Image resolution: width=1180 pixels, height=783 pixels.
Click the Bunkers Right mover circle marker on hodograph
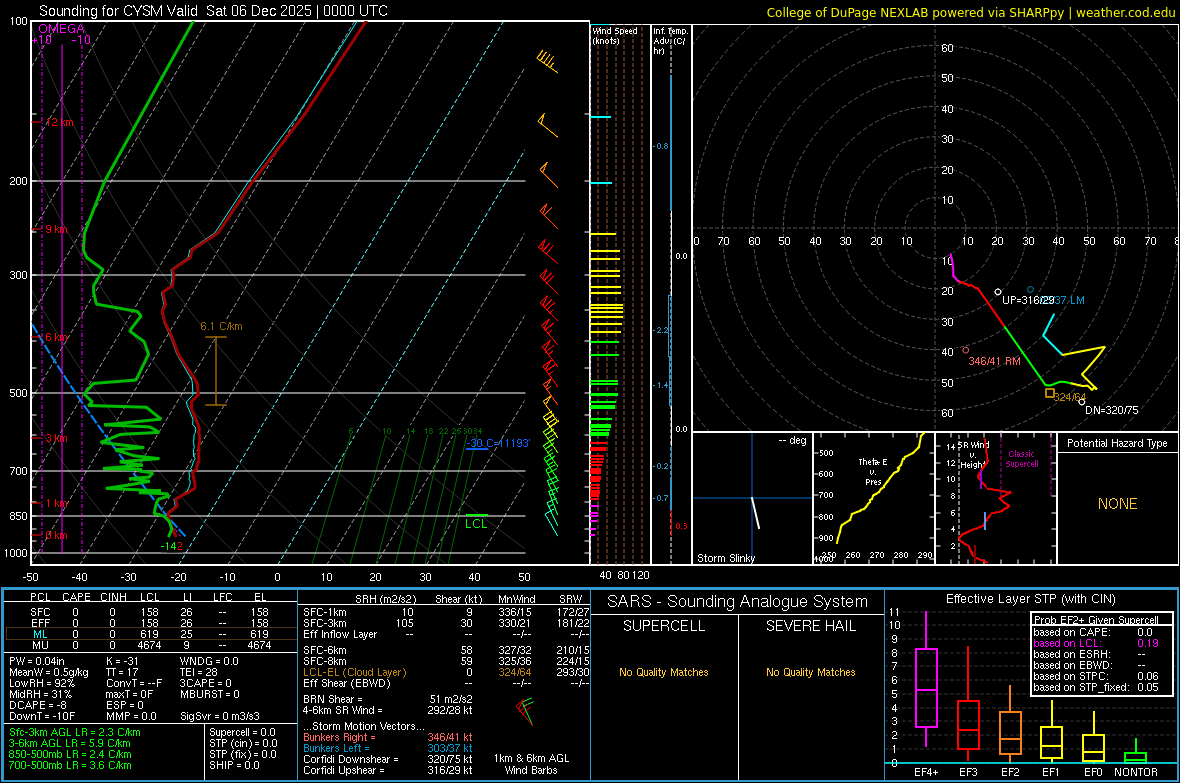pos(966,350)
